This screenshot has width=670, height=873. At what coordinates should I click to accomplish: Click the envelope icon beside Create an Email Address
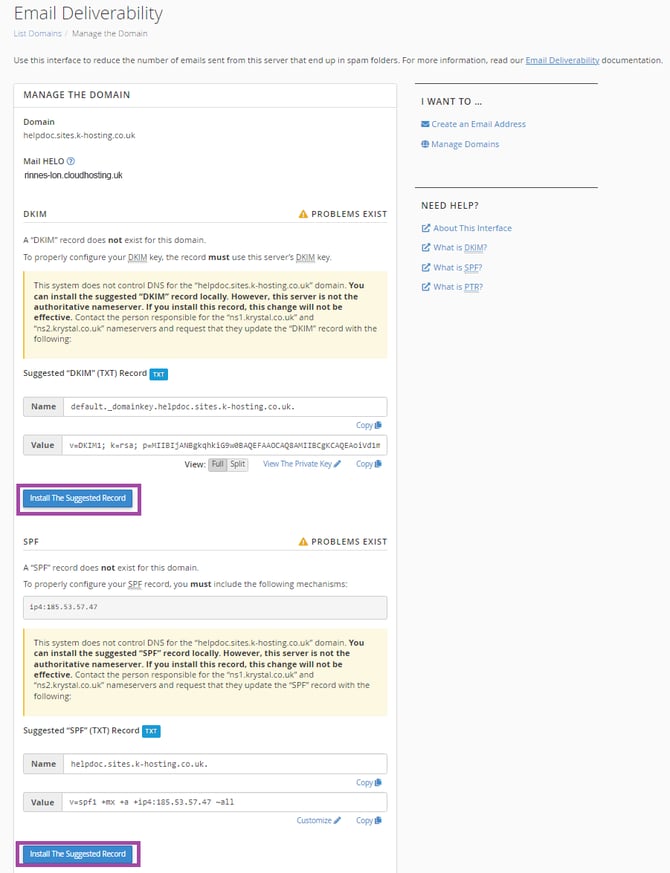[x=425, y=124]
